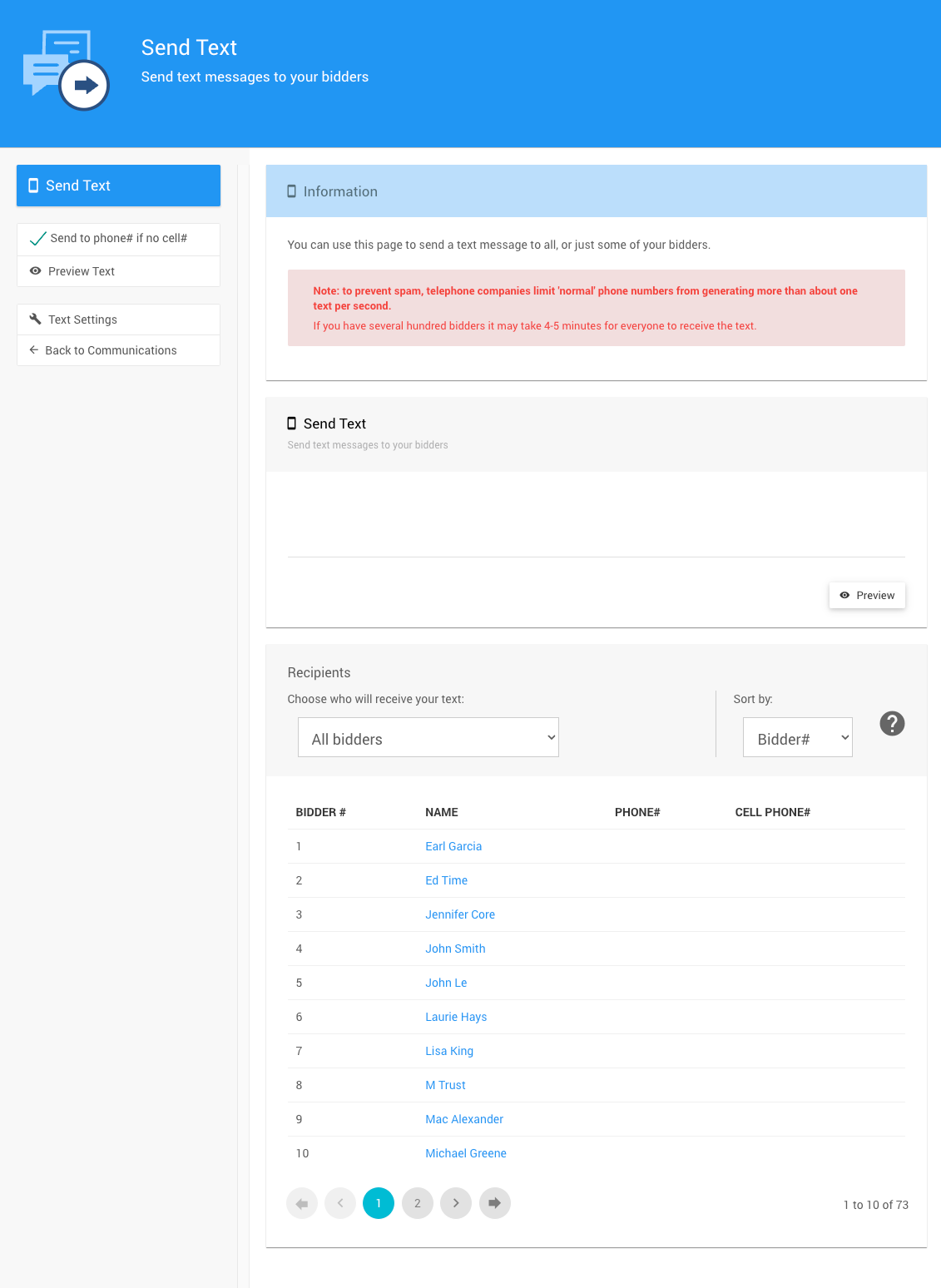
Task: Open Preview Text in sidebar
Action: [x=81, y=271]
